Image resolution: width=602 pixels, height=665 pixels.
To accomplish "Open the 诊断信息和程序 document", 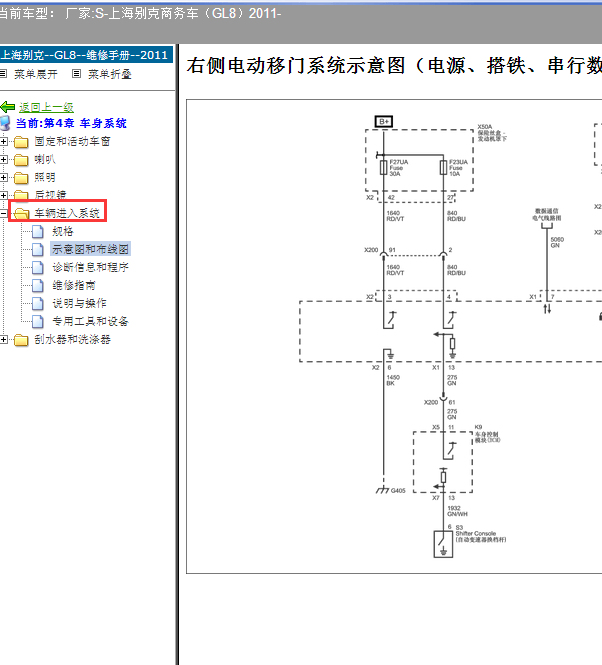I will (x=90, y=267).
